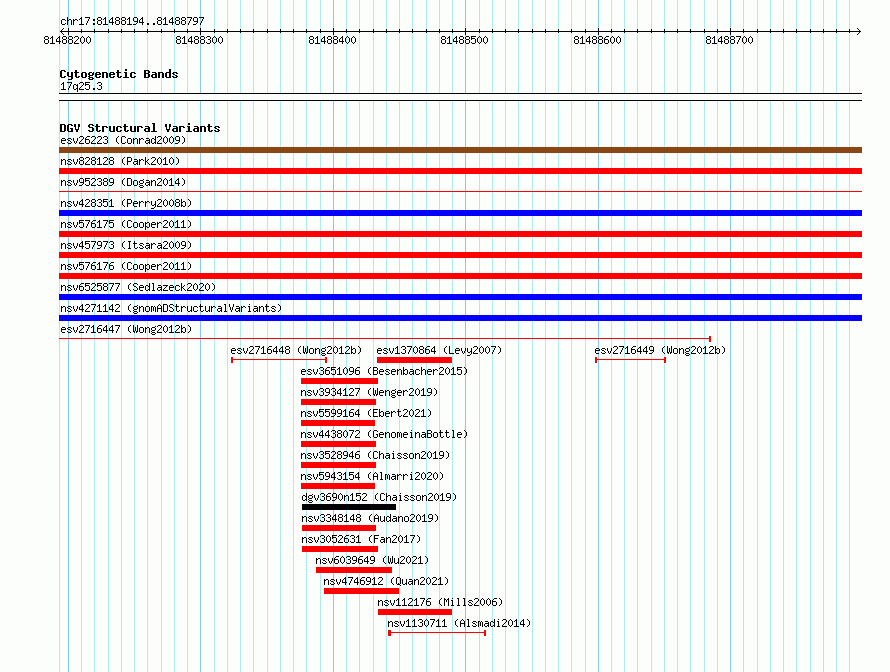Click the nsv3934127 (Wenger2019) label
This screenshot has width=890, height=672.
pyautogui.click(x=369, y=392)
